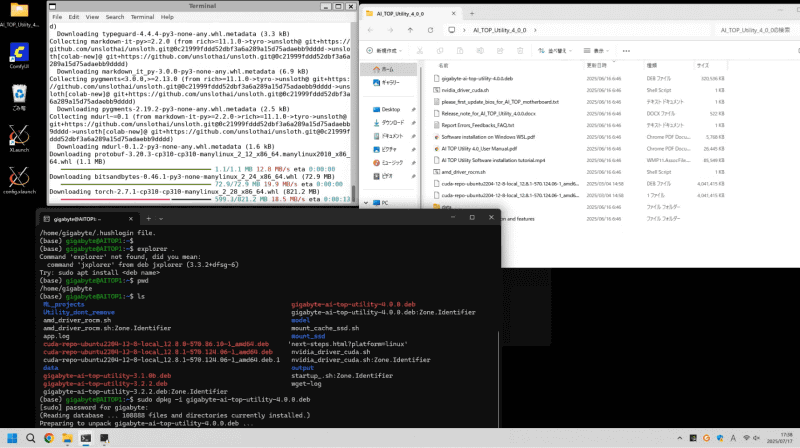Open the New item dropdown in Explorer
Screen dimensions: 800x448
(384, 51)
